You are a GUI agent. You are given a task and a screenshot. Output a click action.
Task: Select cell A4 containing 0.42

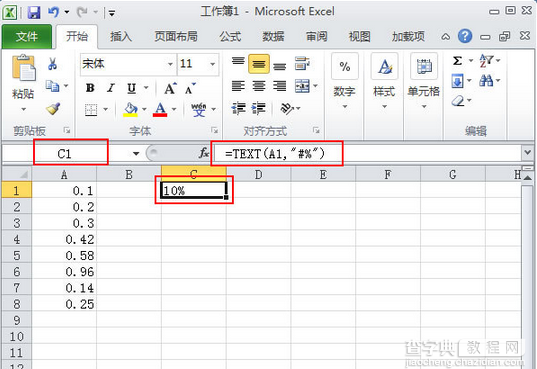64,239
